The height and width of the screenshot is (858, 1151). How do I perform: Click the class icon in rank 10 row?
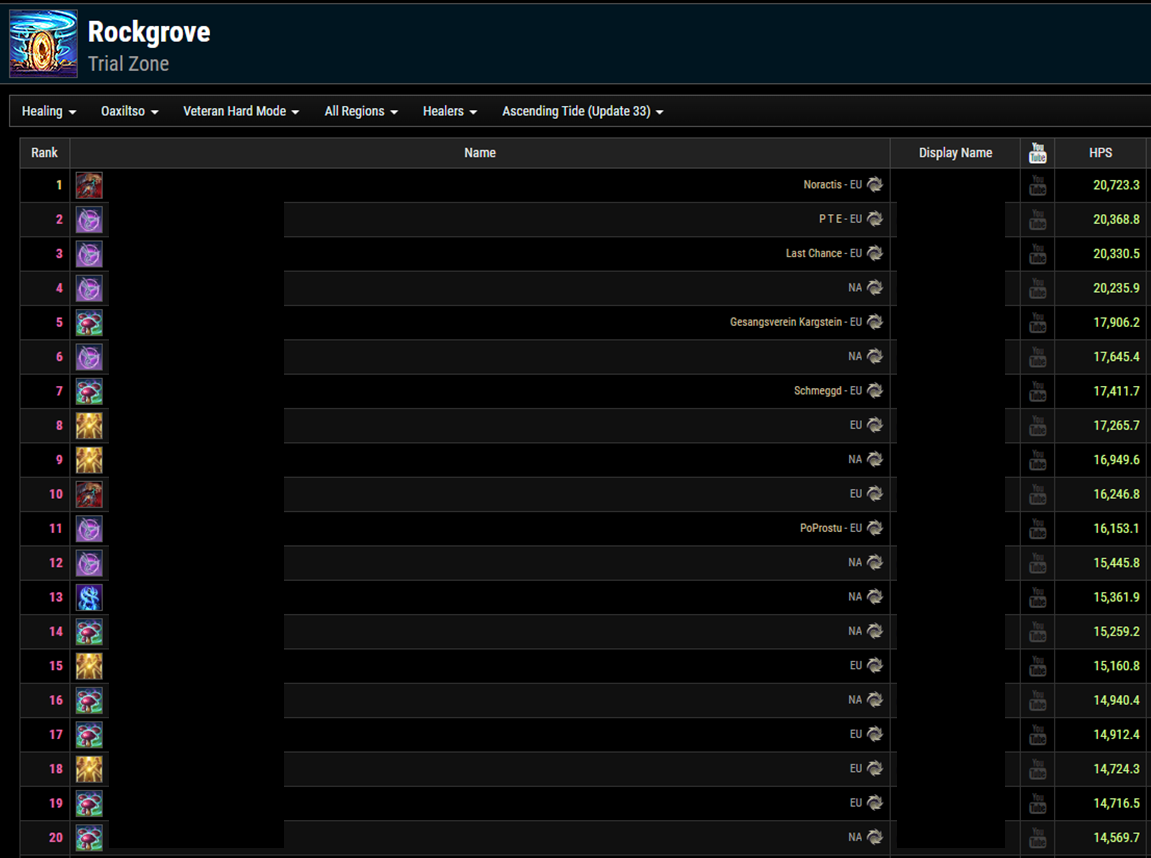point(89,494)
